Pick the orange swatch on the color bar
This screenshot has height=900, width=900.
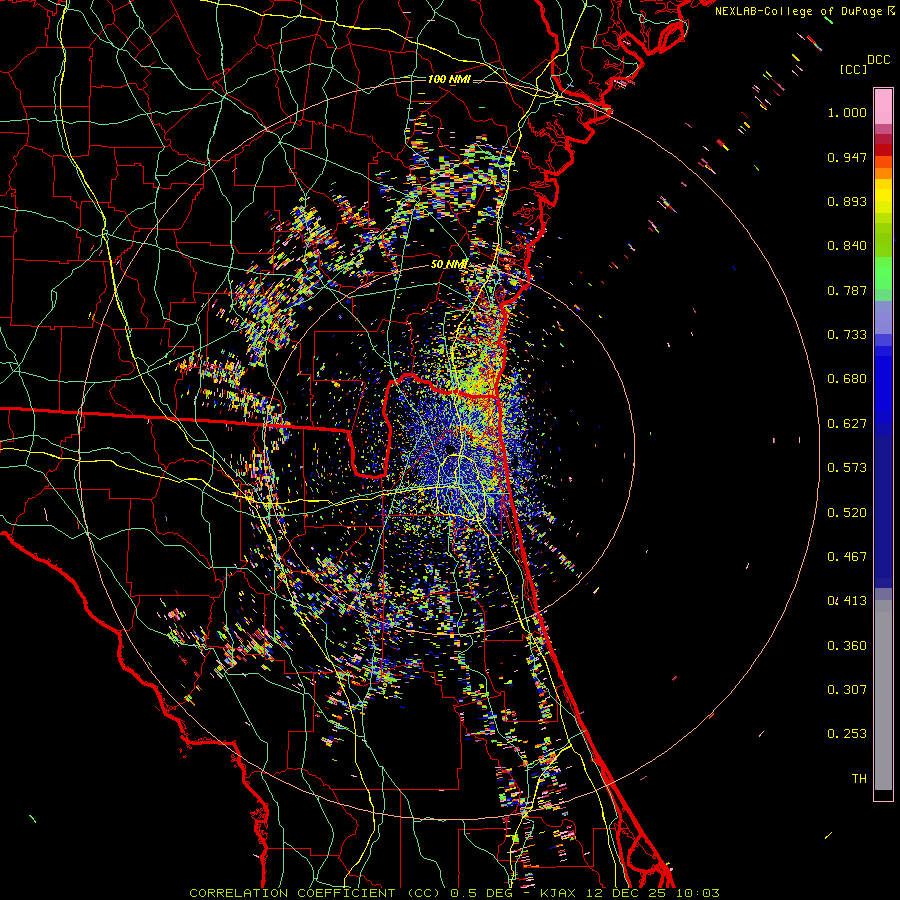(883, 173)
